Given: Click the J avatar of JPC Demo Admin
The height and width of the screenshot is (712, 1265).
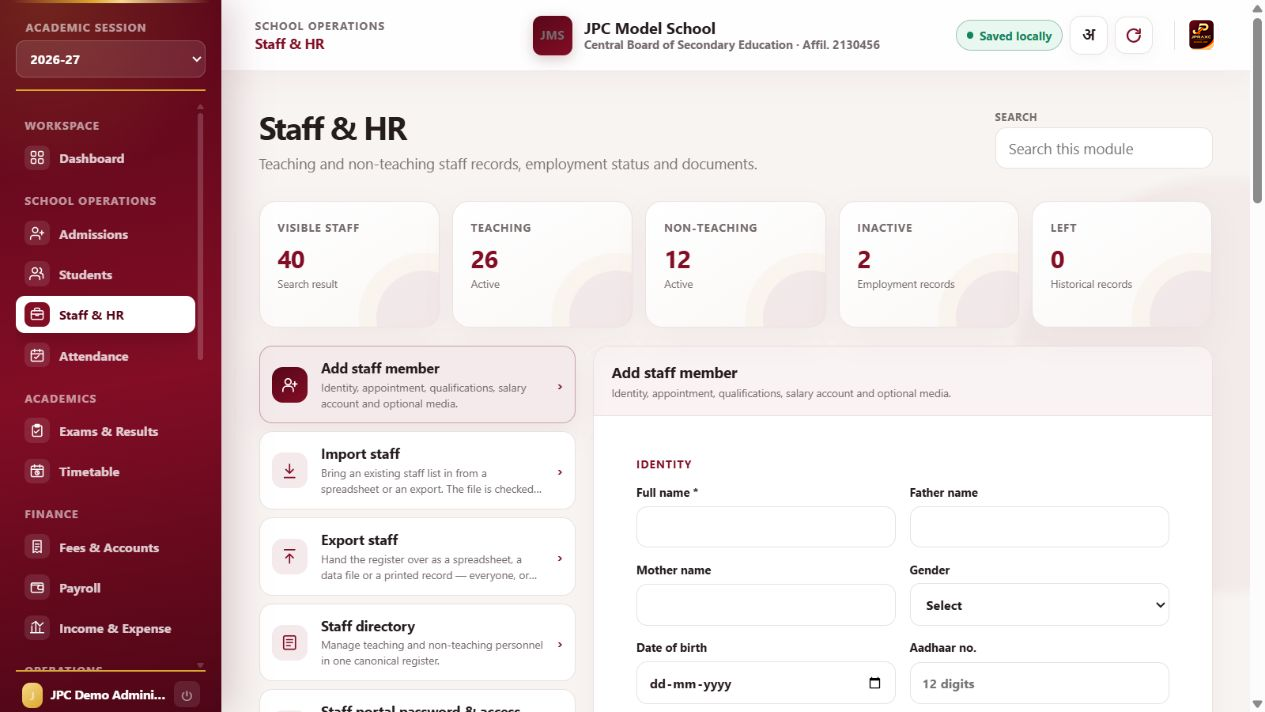Looking at the screenshot, I should [x=32, y=695].
